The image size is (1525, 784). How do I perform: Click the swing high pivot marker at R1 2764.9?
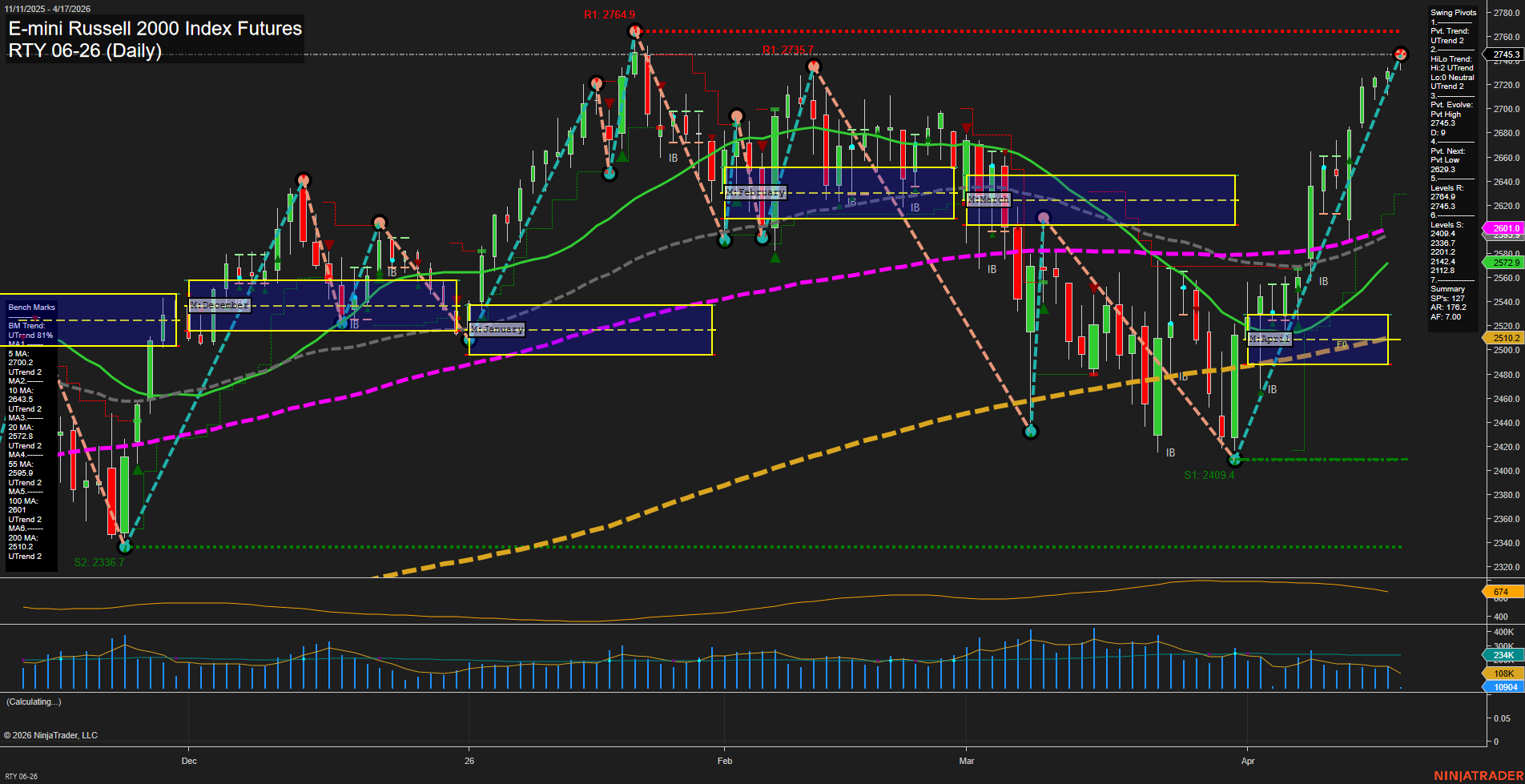[x=634, y=31]
